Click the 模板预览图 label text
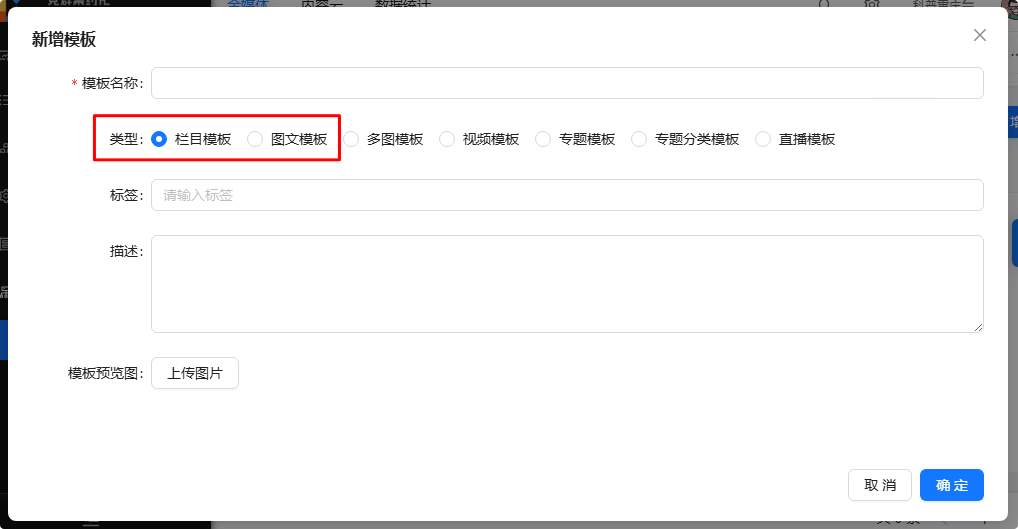This screenshot has width=1018, height=529. [105, 374]
